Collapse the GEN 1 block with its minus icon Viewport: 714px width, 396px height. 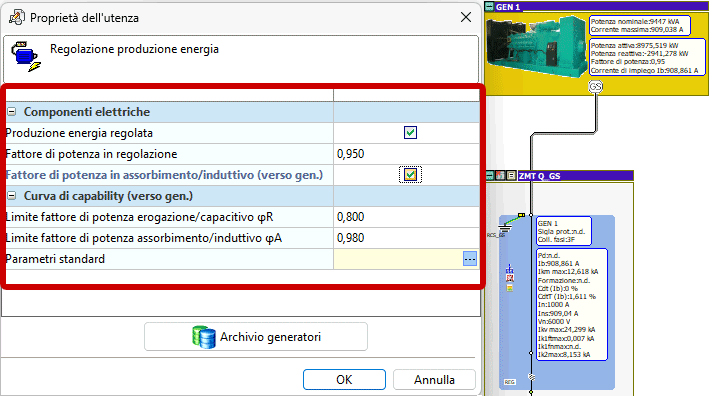coord(490,6)
